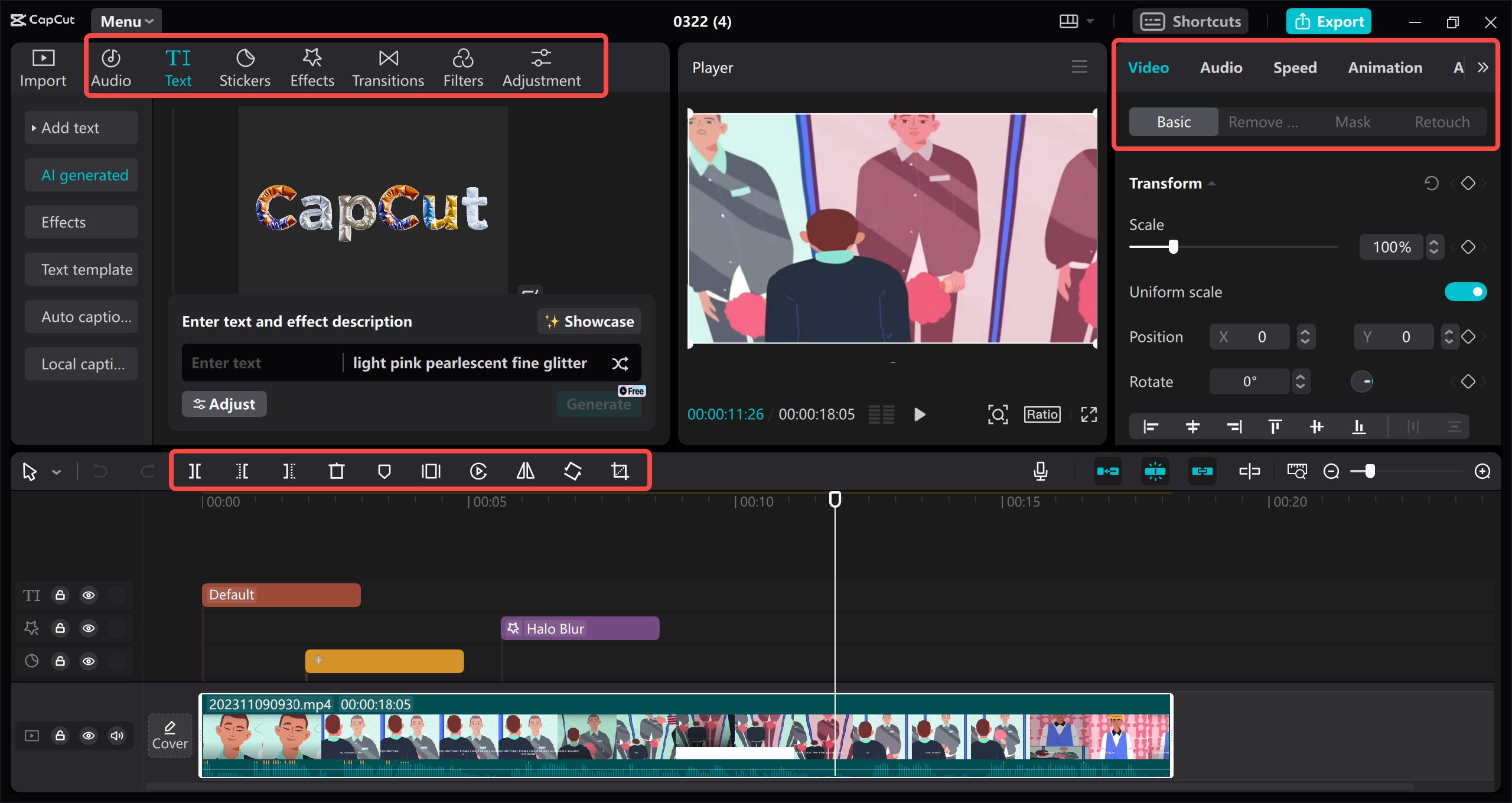Click the Crop tool icon
Image resolution: width=1512 pixels, height=803 pixels.
(620, 471)
